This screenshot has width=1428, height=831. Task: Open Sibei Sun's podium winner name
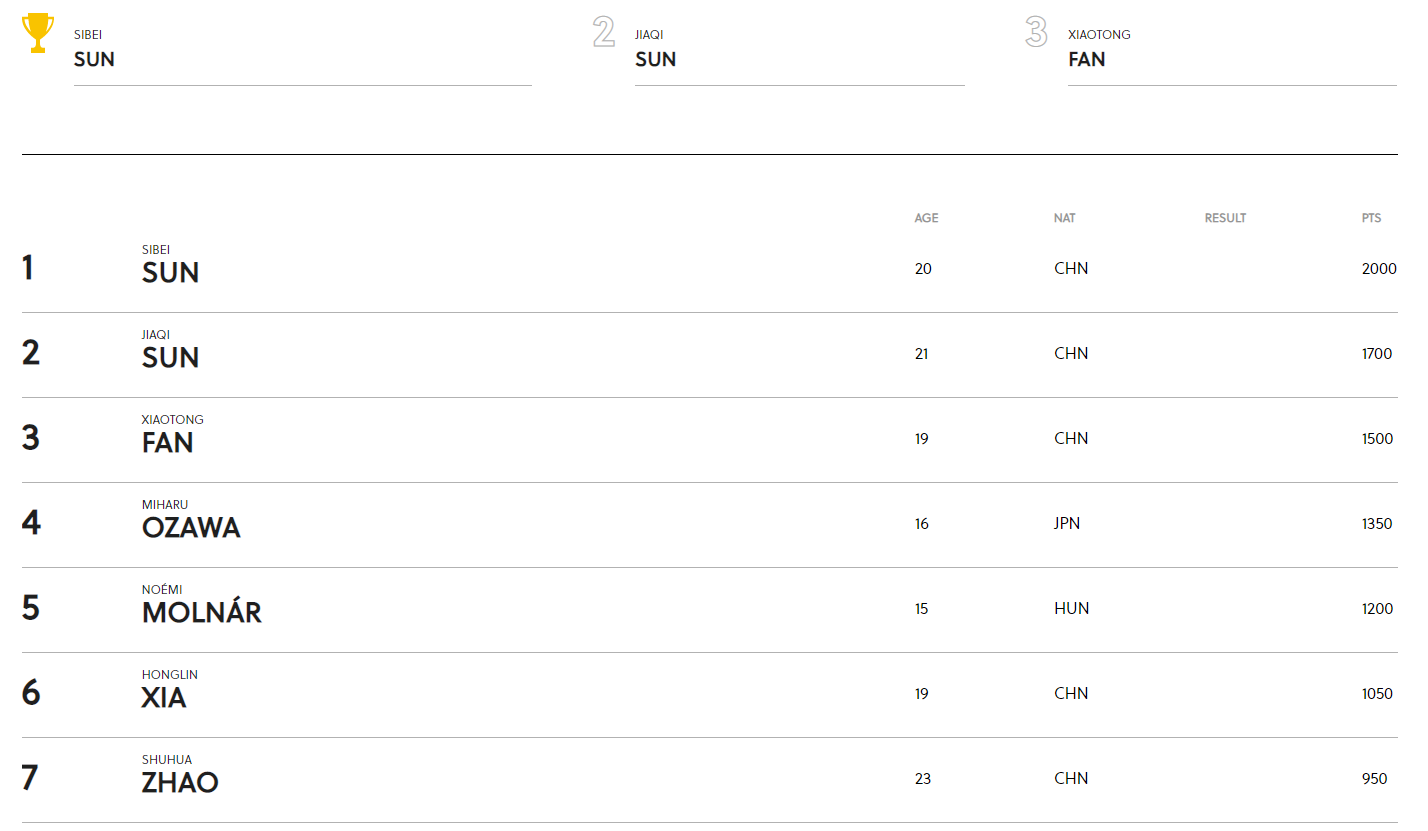pos(94,49)
